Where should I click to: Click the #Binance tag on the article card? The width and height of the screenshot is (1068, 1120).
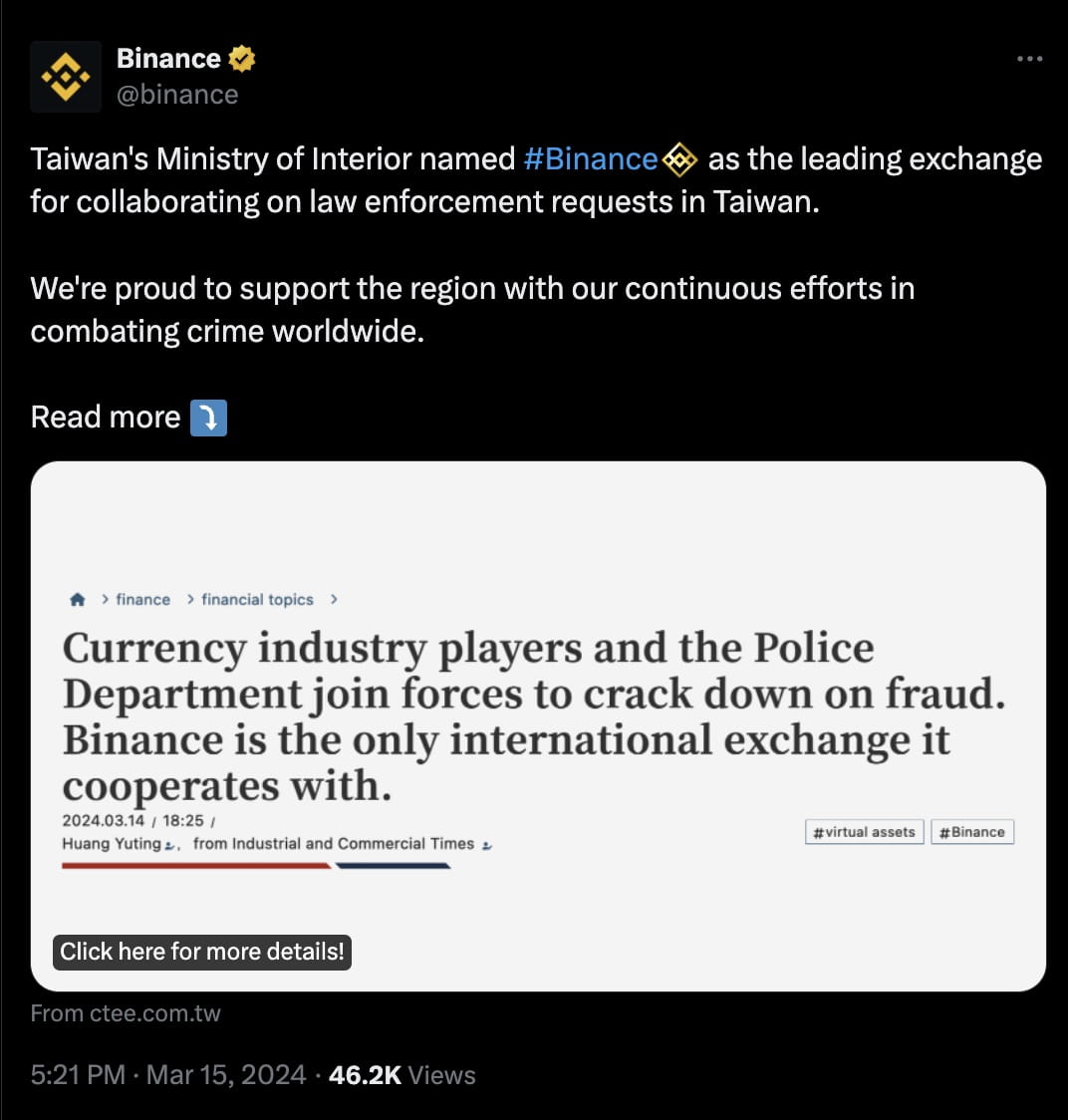[x=971, y=831]
